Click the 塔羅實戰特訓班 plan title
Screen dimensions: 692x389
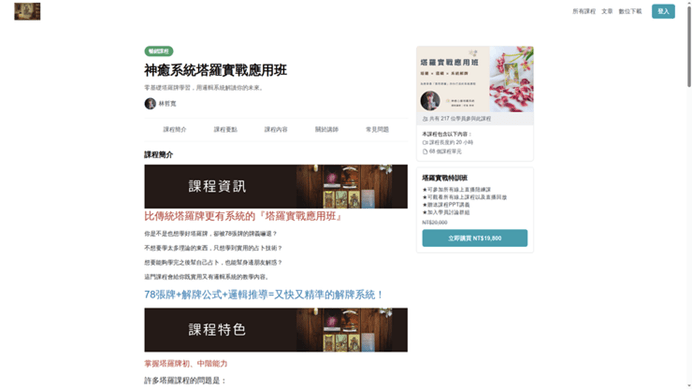point(444,178)
